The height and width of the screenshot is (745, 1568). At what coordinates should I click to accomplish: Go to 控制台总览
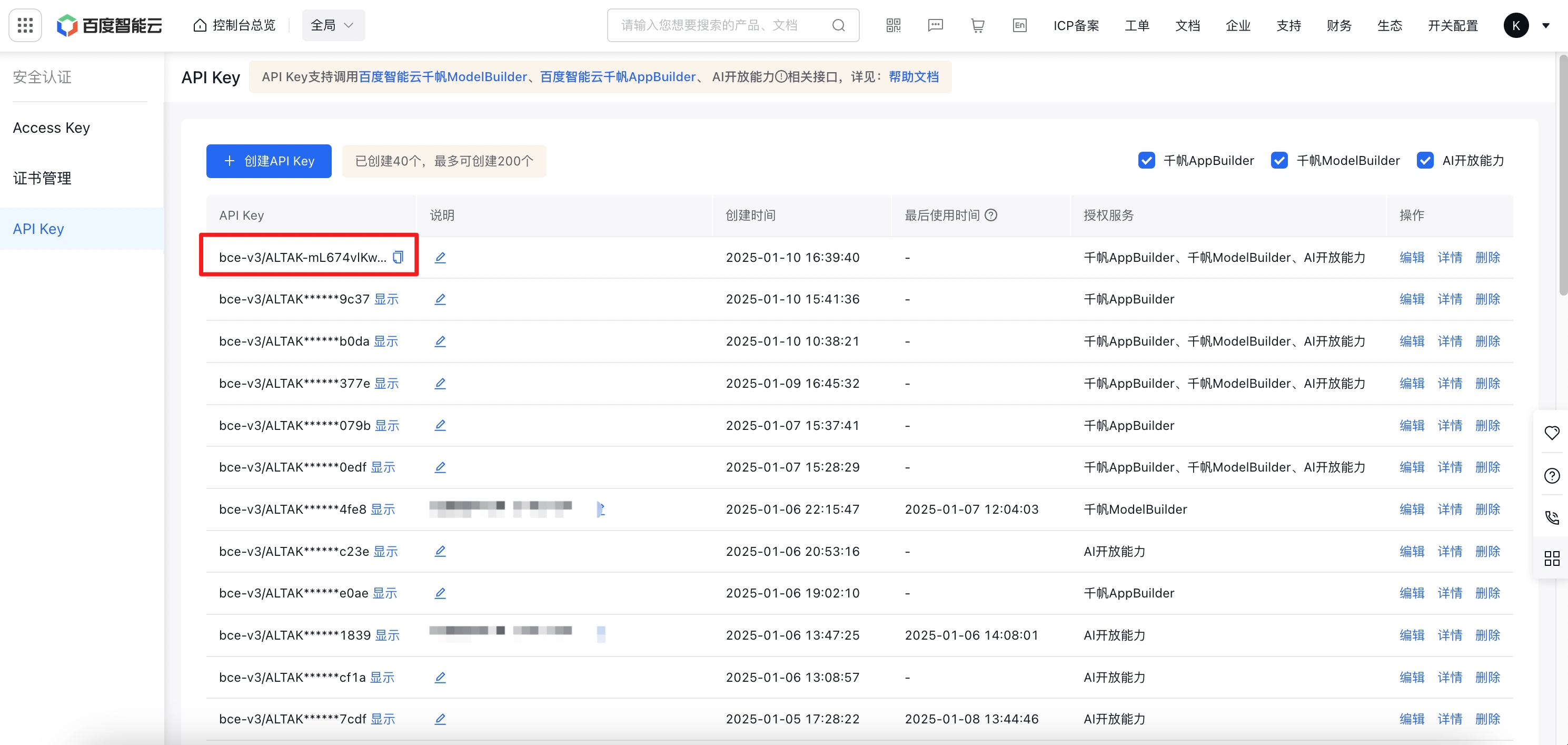pos(234,25)
